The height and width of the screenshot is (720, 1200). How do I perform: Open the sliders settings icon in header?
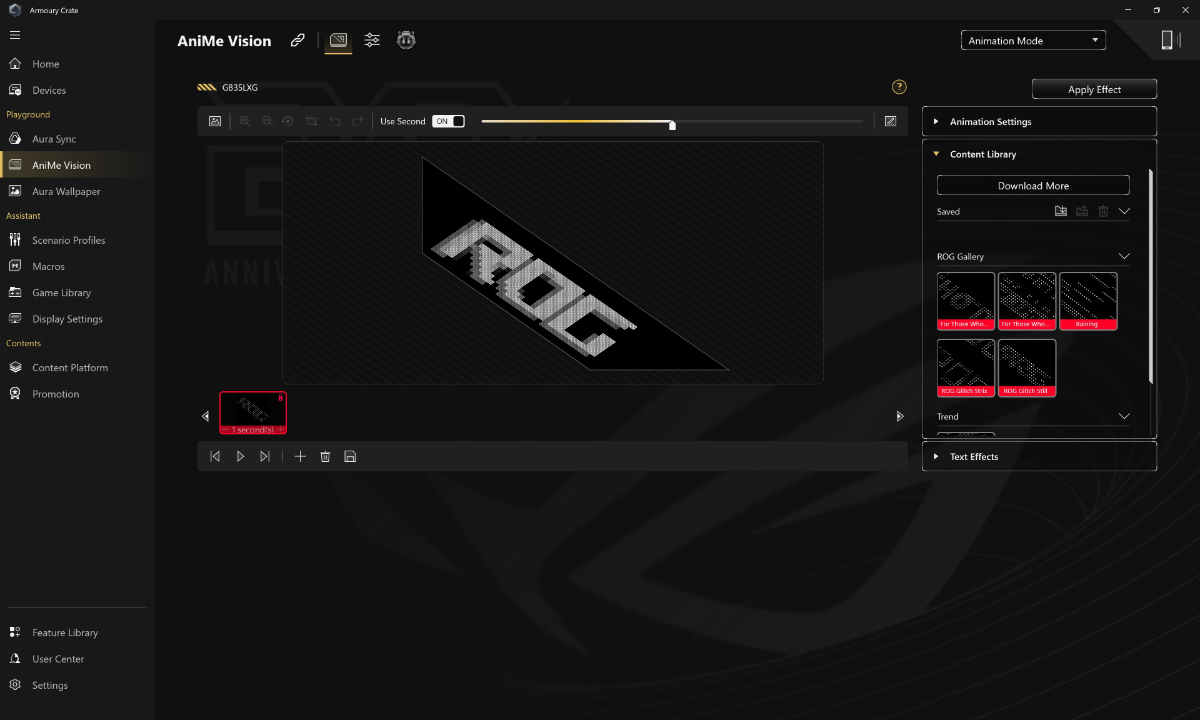(372, 40)
